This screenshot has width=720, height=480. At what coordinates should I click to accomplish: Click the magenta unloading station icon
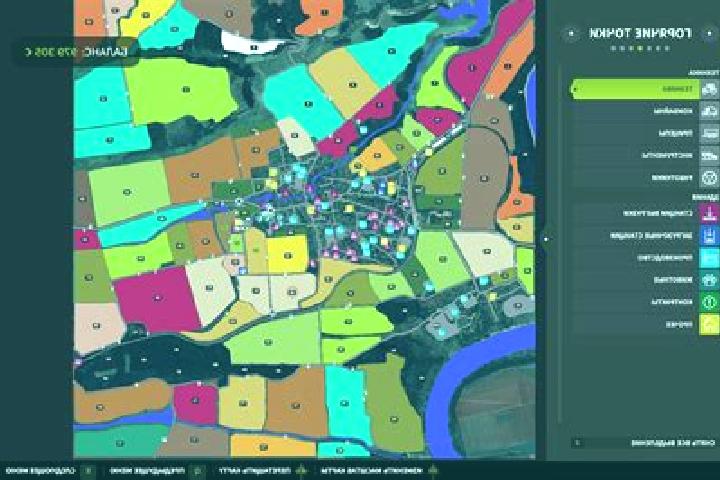click(x=710, y=214)
